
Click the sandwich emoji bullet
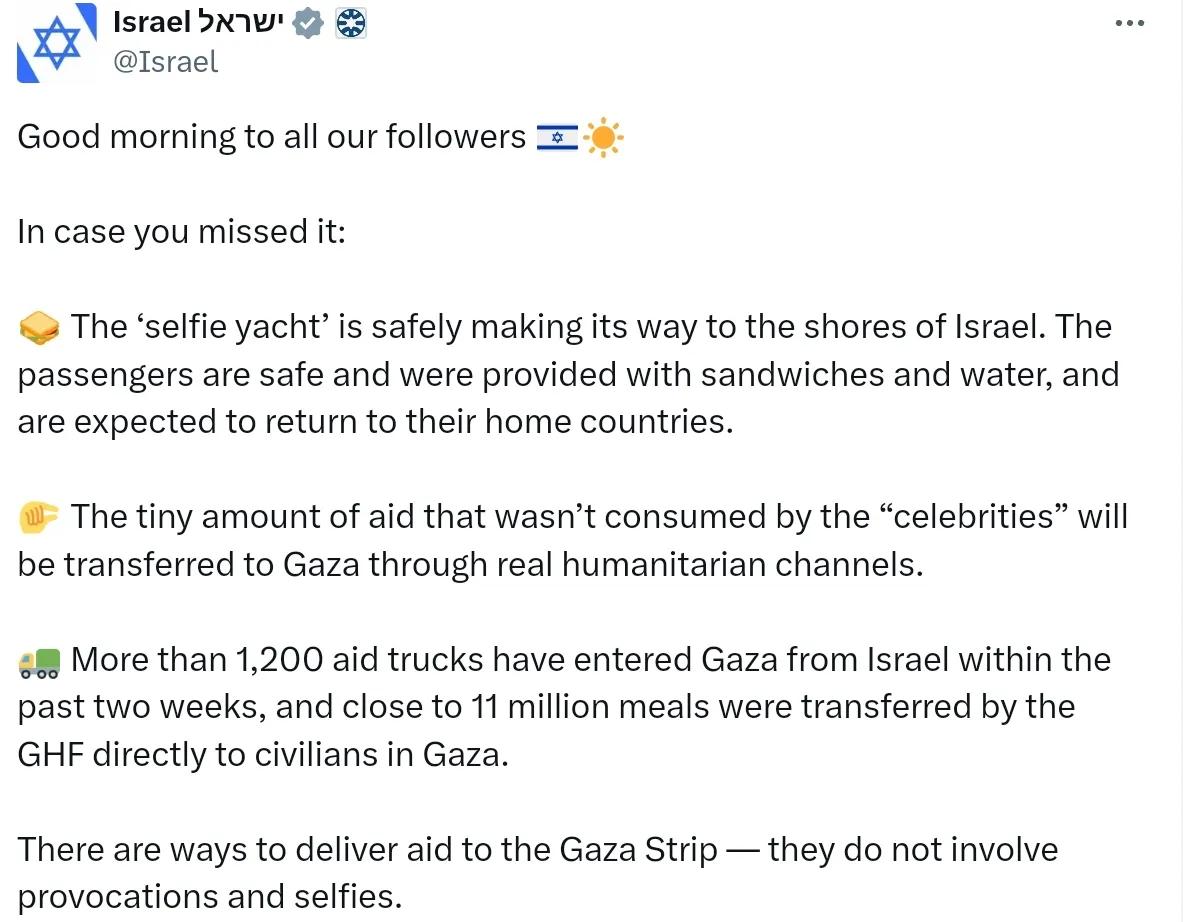[39, 328]
